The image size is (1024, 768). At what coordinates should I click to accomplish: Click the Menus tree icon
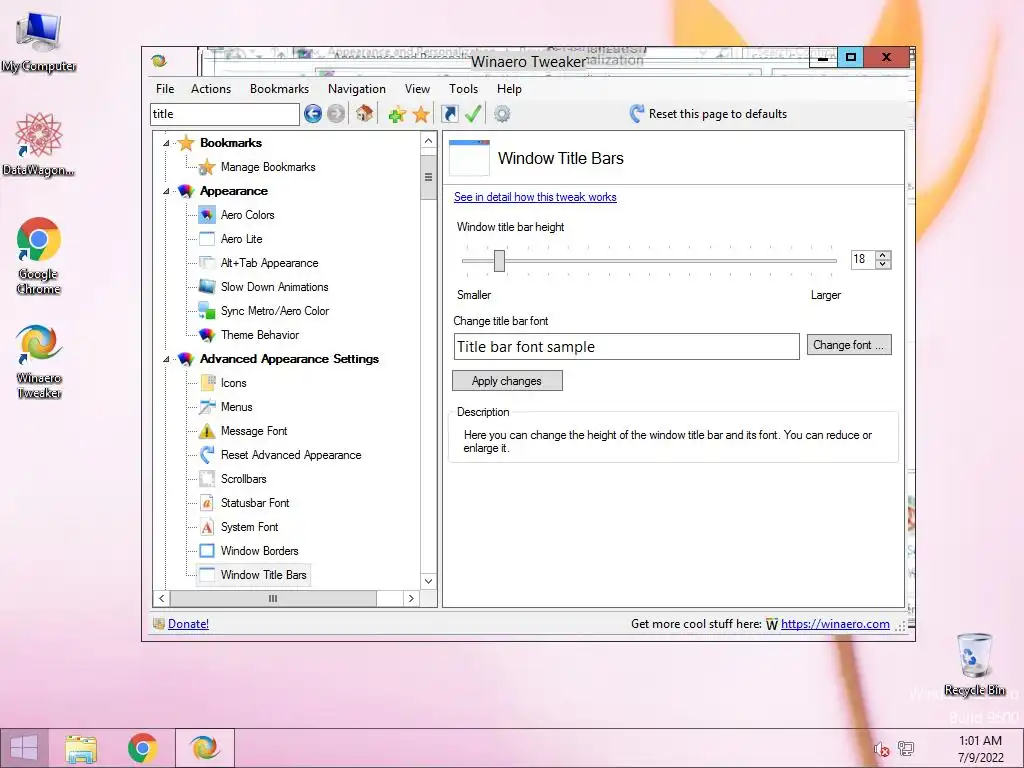click(x=207, y=407)
